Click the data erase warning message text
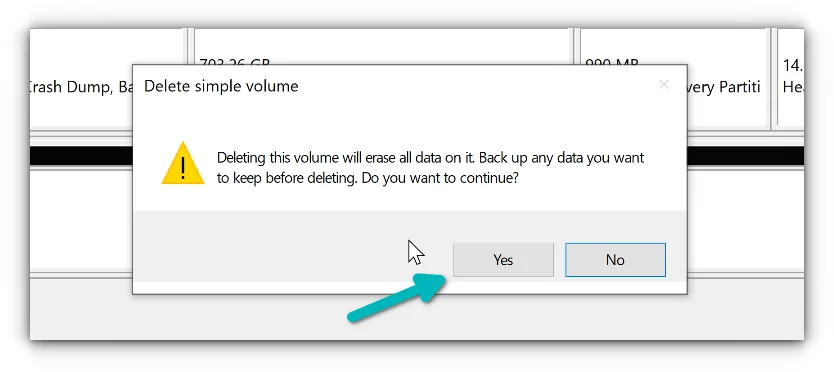The width and height of the screenshot is (834, 372). [x=430, y=168]
